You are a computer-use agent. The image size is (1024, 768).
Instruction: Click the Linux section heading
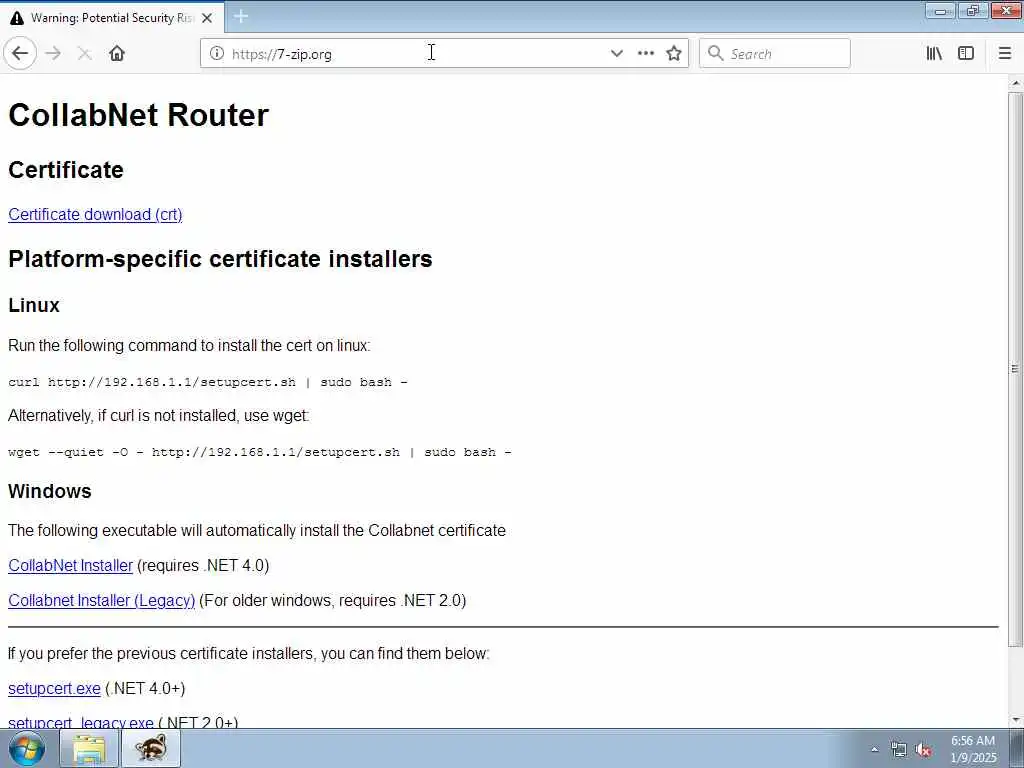[34, 305]
